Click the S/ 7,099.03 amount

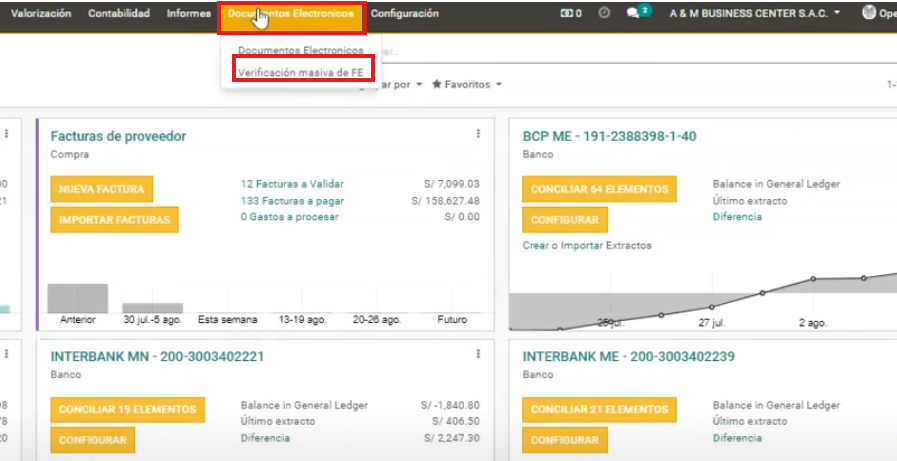451,184
